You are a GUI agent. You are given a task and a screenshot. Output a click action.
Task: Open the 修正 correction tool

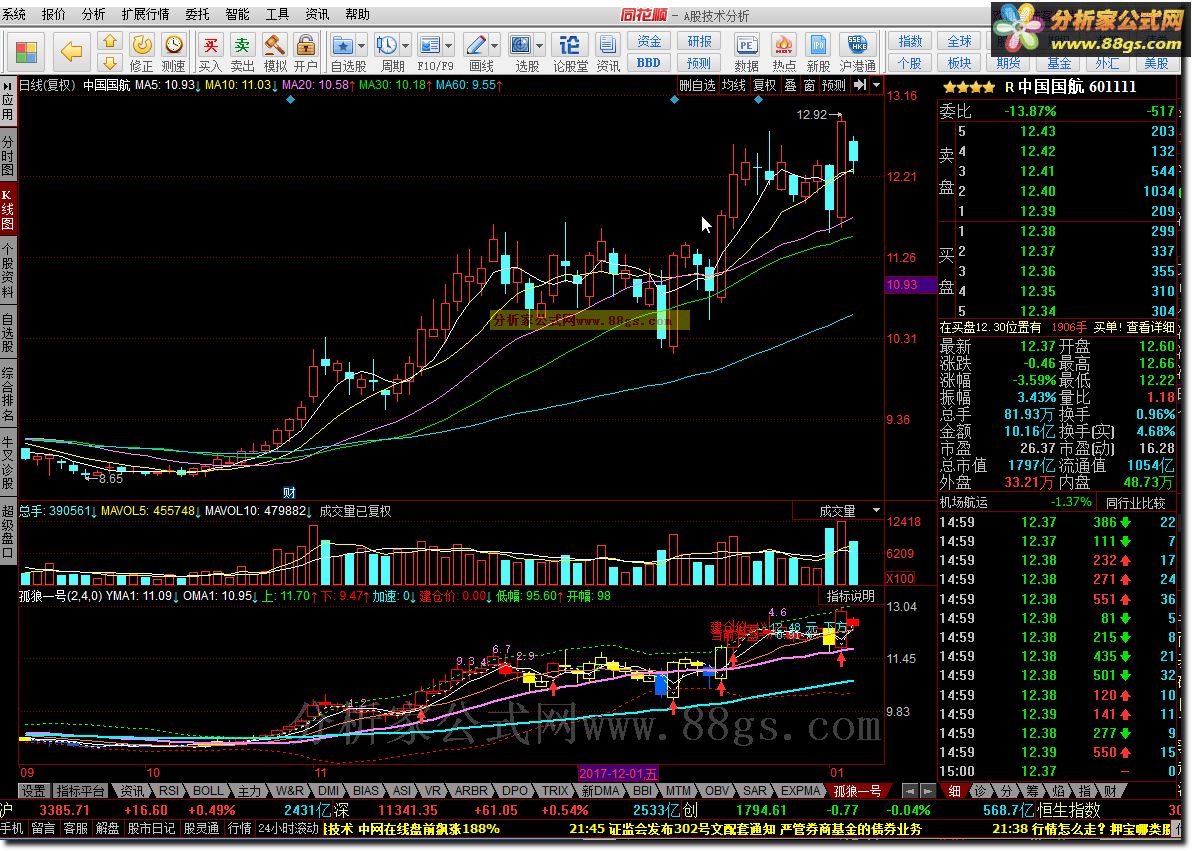(x=142, y=53)
